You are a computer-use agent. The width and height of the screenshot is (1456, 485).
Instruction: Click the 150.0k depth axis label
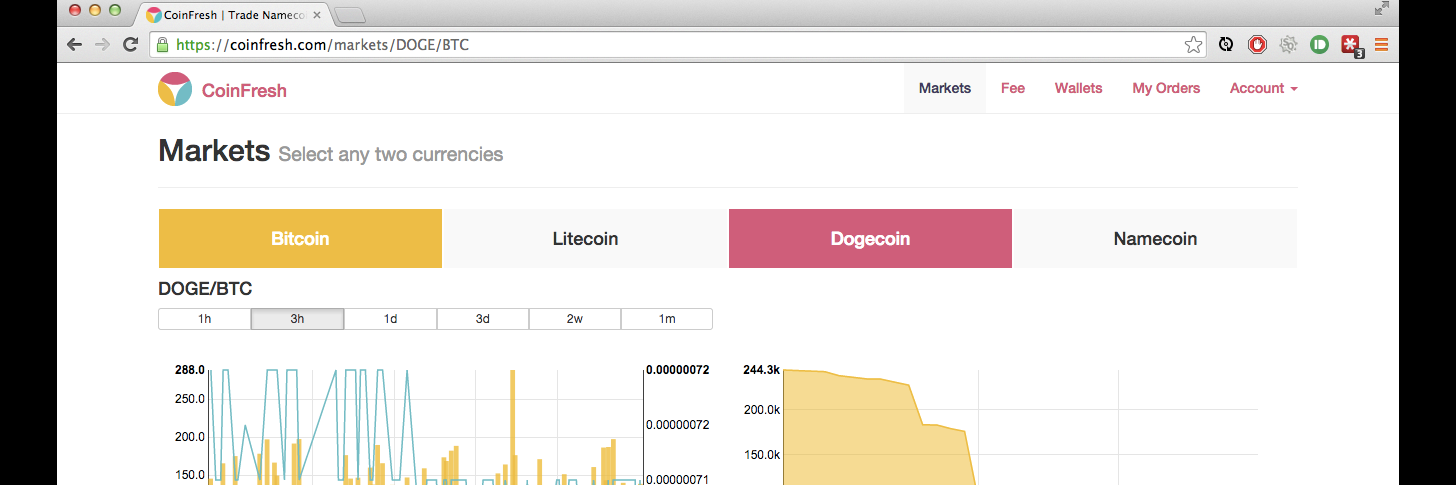[761, 455]
